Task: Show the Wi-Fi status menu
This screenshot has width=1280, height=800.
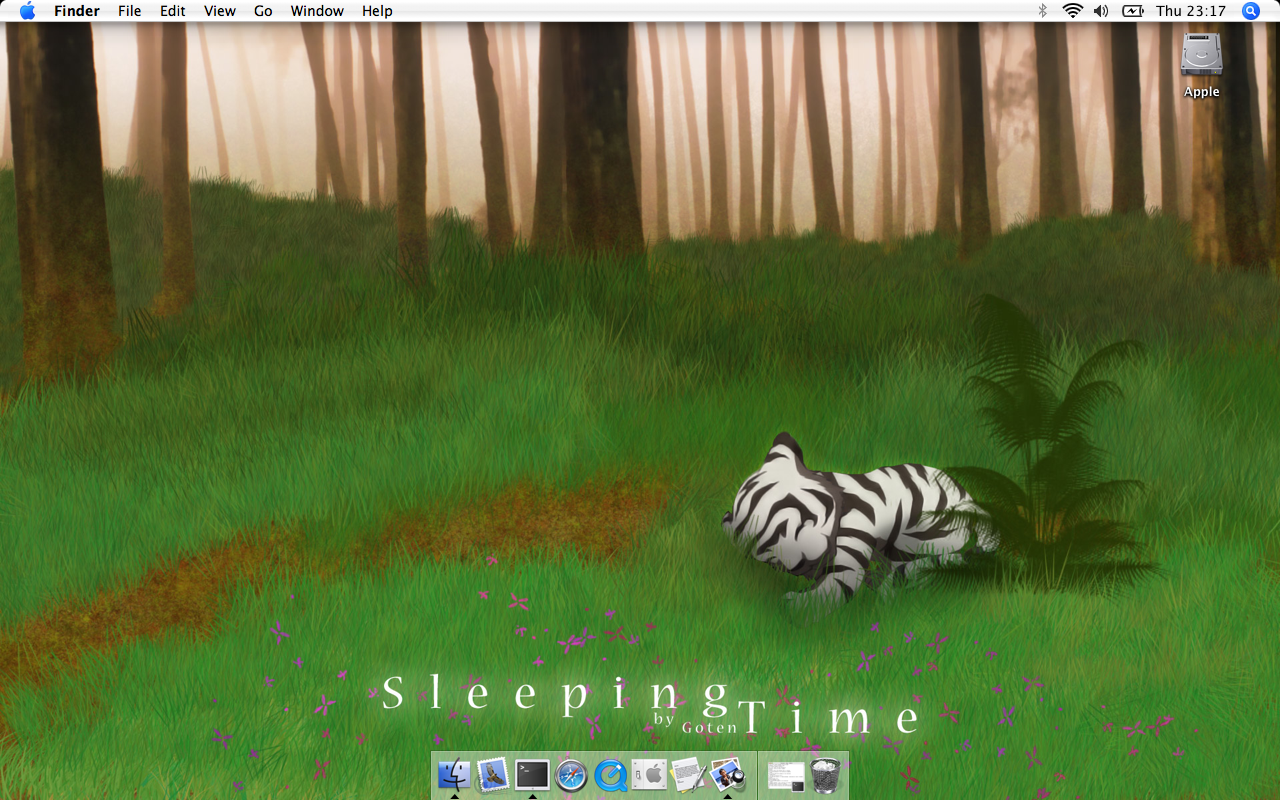Action: (1072, 11)
